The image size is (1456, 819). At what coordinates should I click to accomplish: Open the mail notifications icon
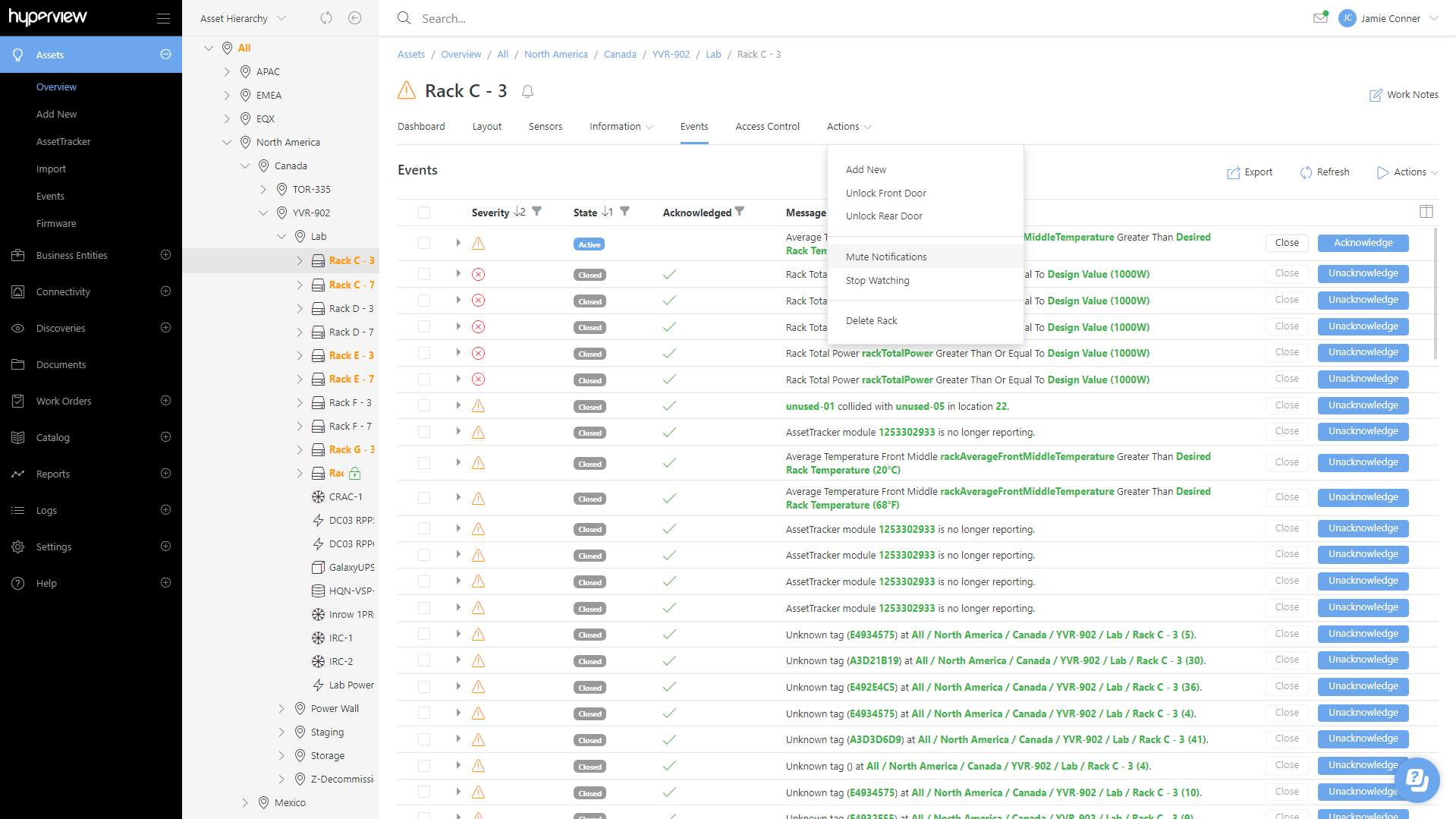point(1320,17)
